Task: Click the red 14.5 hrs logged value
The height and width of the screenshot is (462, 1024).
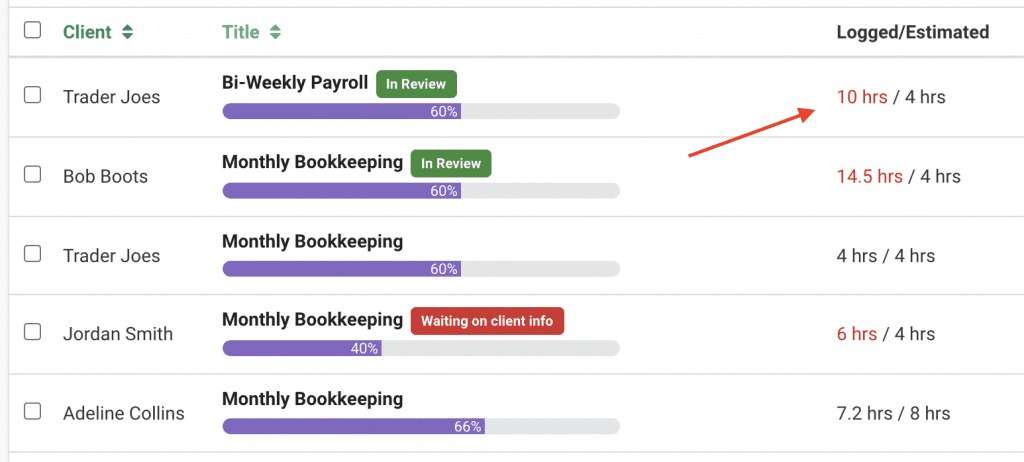Action: click(870, 176)
